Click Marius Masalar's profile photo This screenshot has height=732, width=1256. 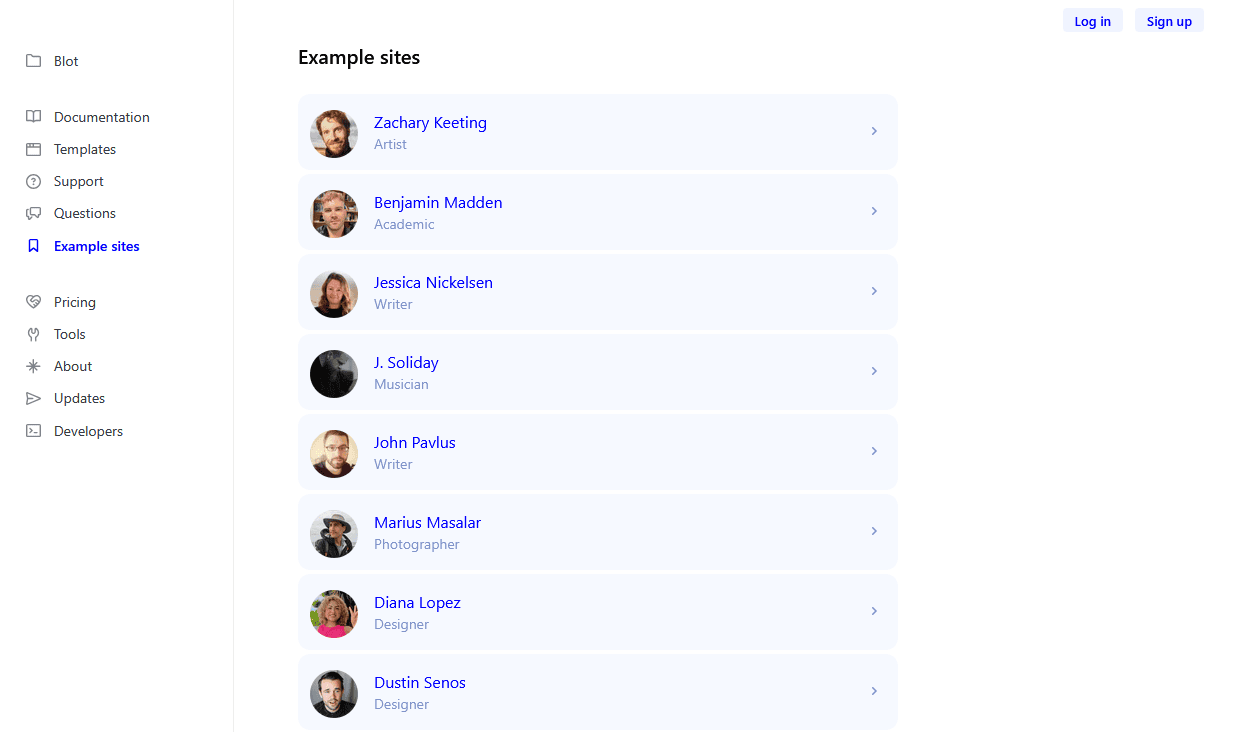click(x=334, y=534)
